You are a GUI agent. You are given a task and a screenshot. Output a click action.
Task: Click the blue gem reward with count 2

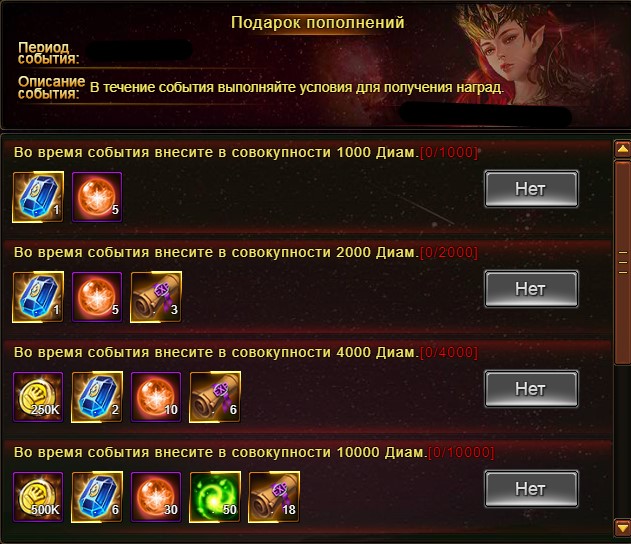point(97,397)
